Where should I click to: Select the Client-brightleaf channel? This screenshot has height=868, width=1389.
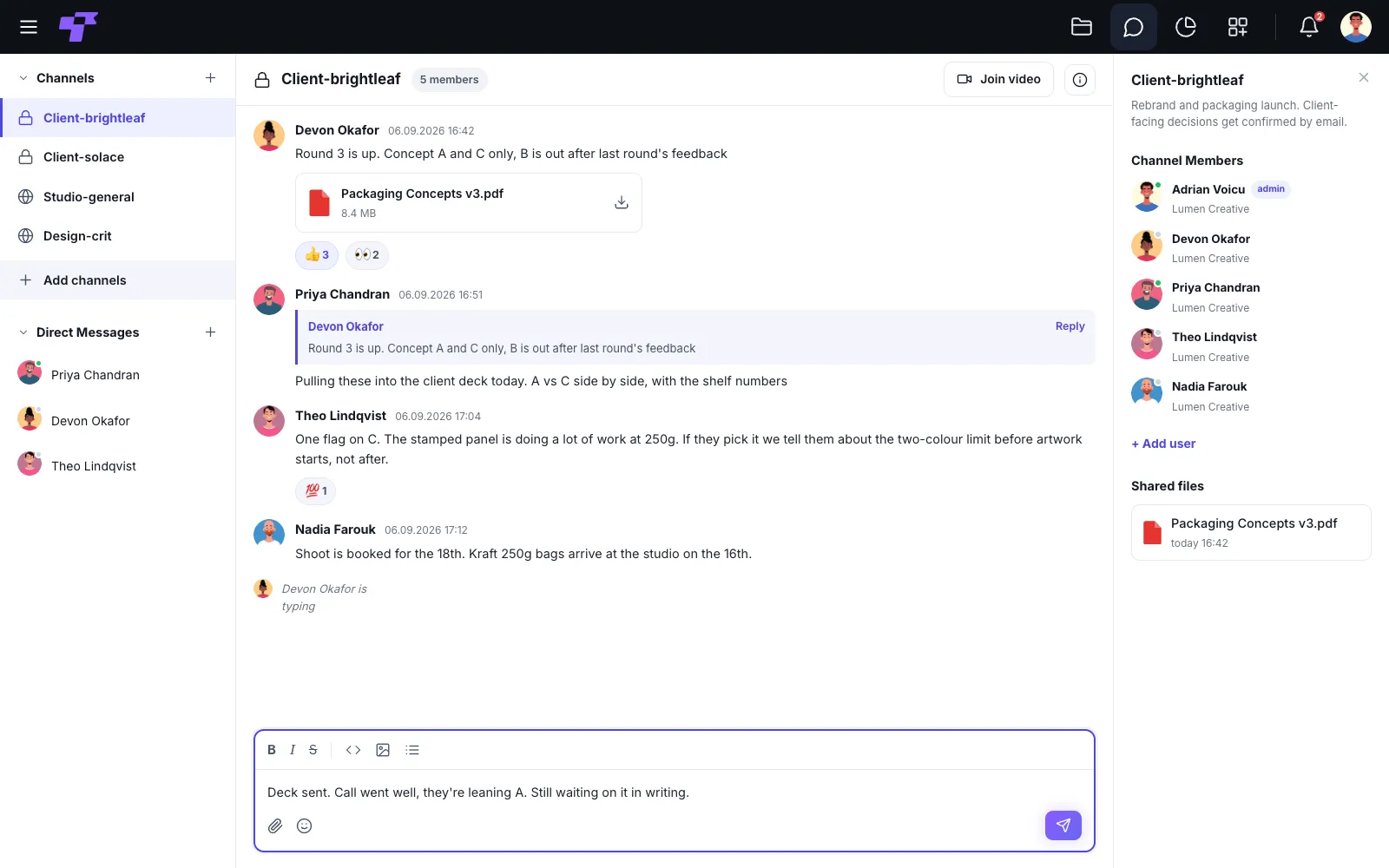coord(118,118)
